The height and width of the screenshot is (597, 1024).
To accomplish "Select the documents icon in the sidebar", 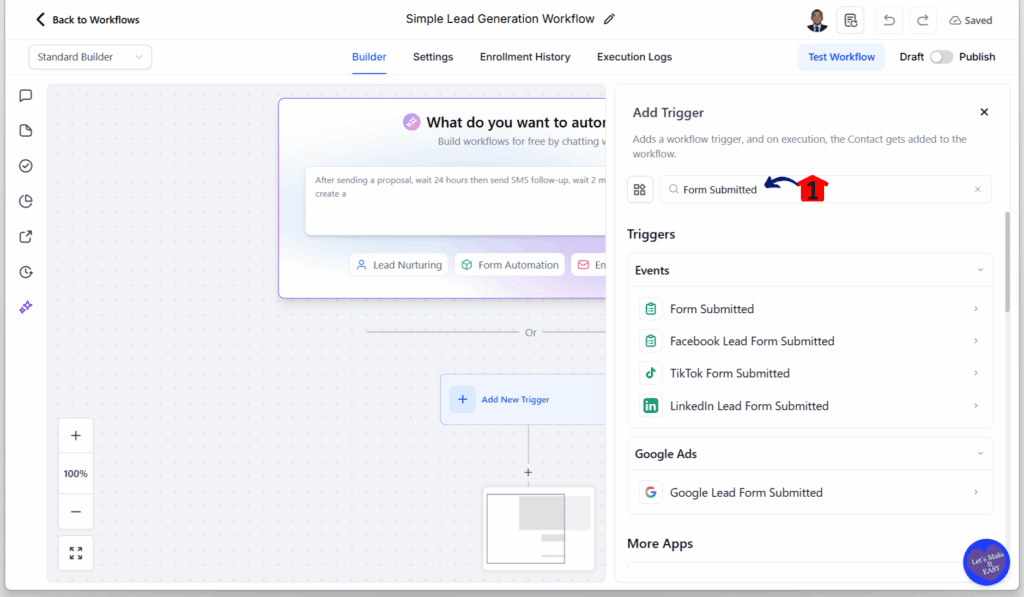I will click(x=25, y=130).
